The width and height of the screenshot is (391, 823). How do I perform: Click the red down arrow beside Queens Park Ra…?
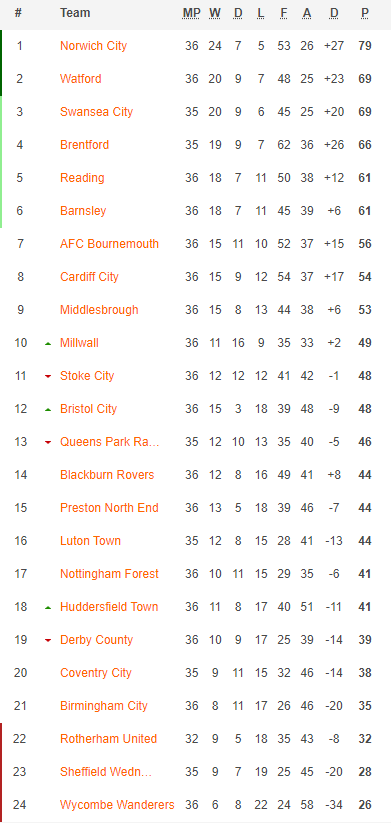(x=48, y=442)
